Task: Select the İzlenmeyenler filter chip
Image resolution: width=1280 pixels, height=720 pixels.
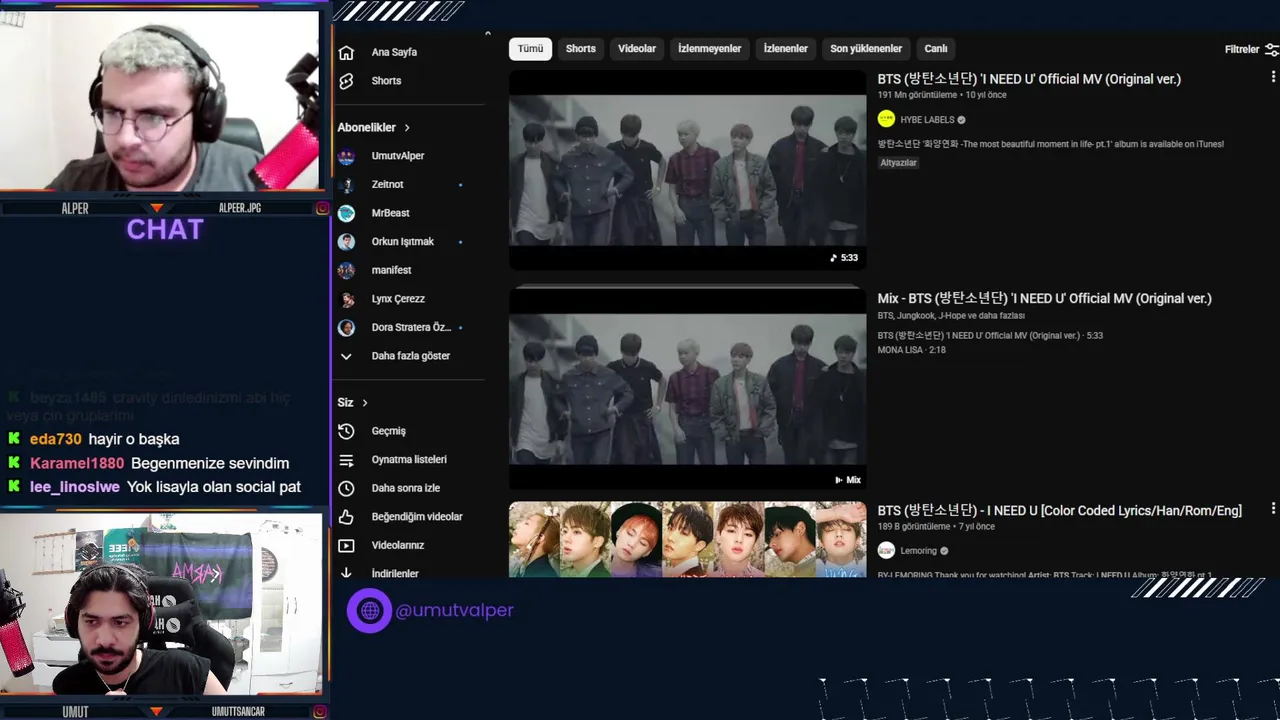Action: coord(710,49)
